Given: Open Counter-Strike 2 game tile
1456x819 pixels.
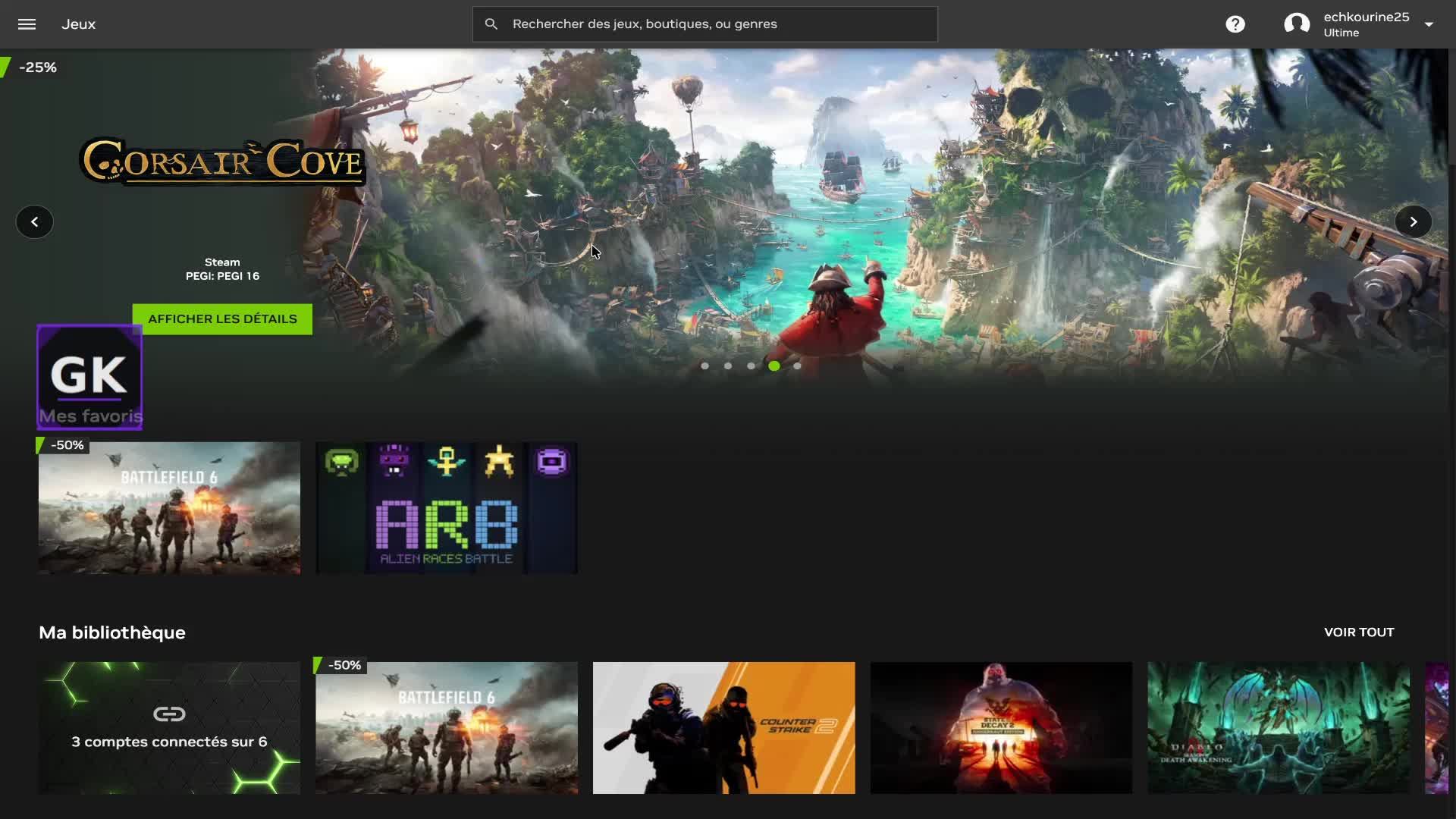Looking at the screenshot, I should pyautogui.click(x=724, y=728).
